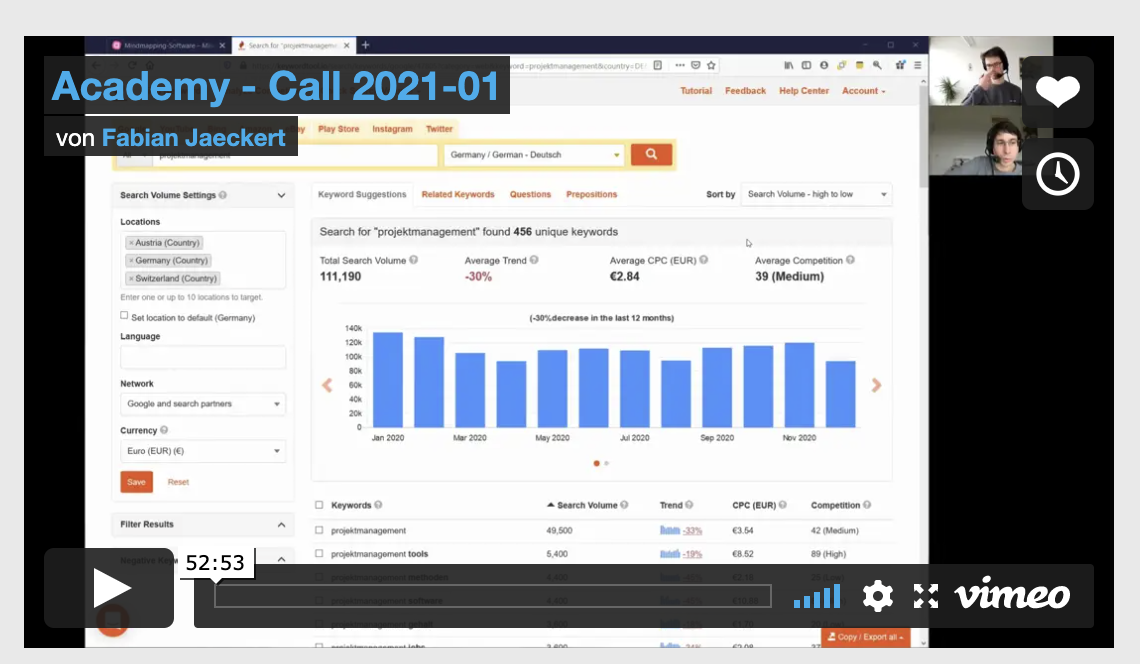Check the 'projektmanagement' keyword row checkbox
Viewport: 1140px width, 664px height.
319,530
